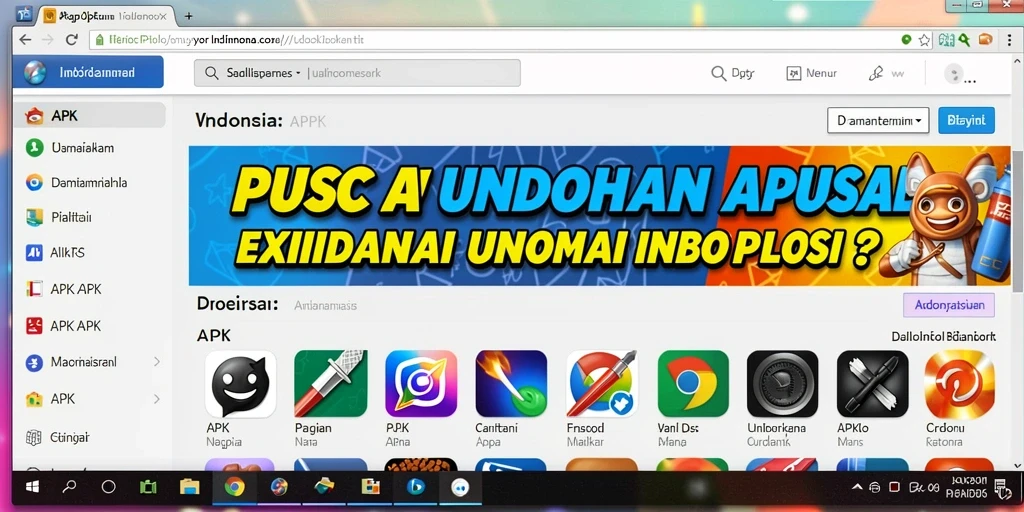Open a new browser tab

(x=188, y=16)
